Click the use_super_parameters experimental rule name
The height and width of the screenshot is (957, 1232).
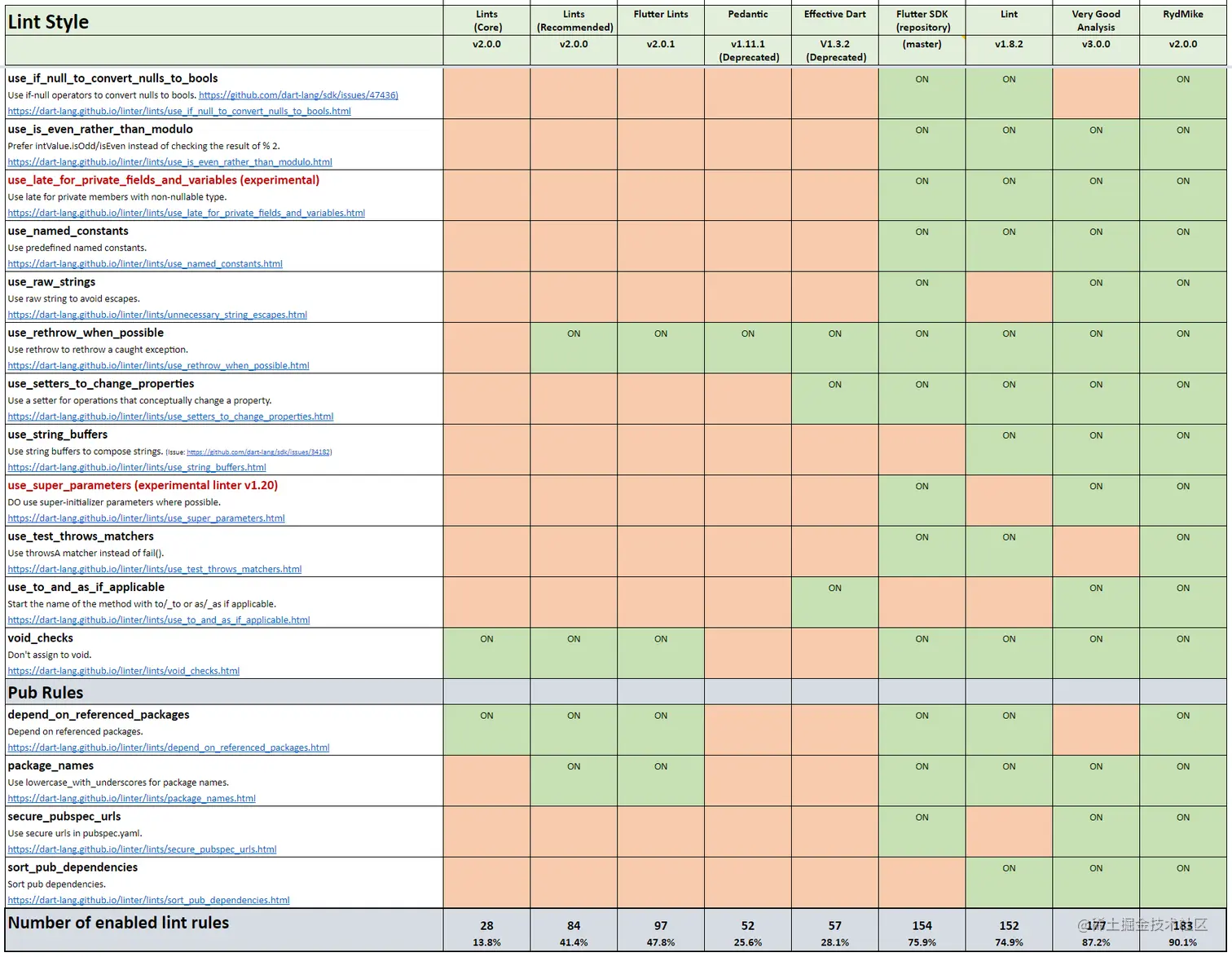click(143, 486)
